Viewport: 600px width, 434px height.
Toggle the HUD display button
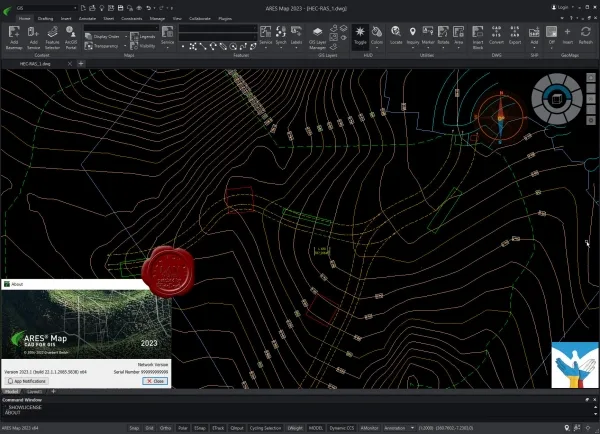(360, 36)
